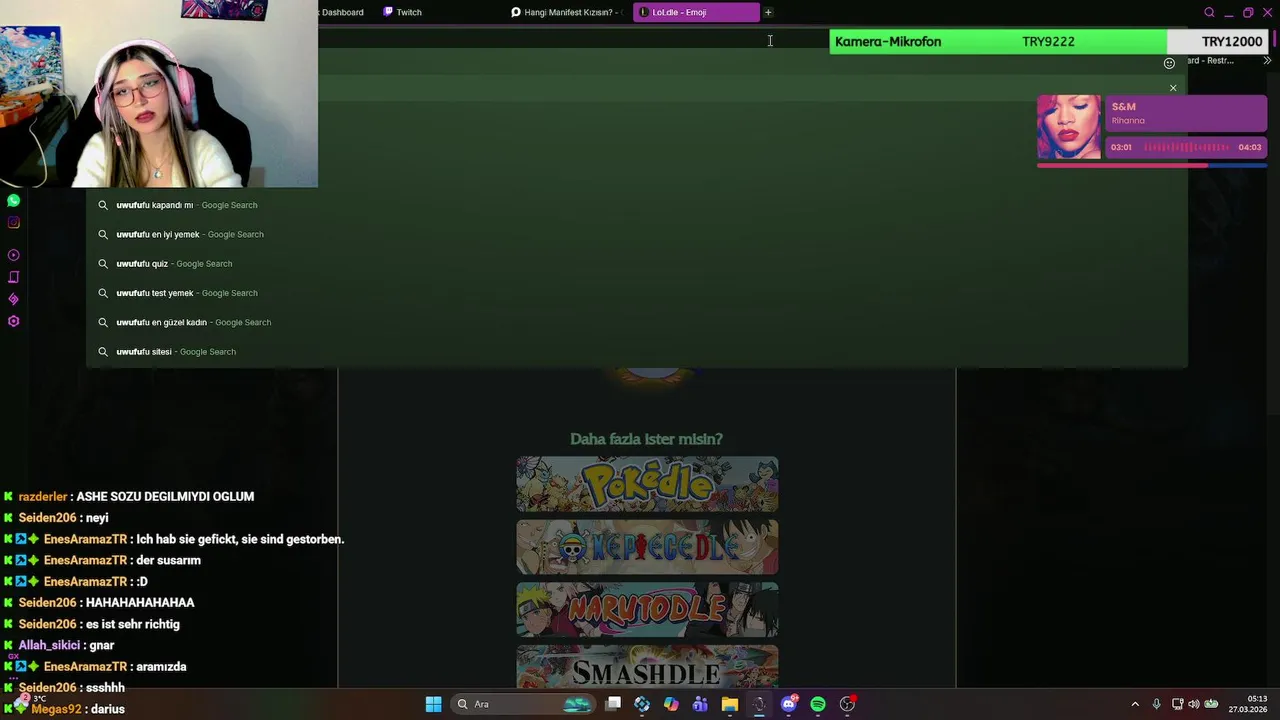Click the Rihanna S&M album cover

(x=1069, y=127)
